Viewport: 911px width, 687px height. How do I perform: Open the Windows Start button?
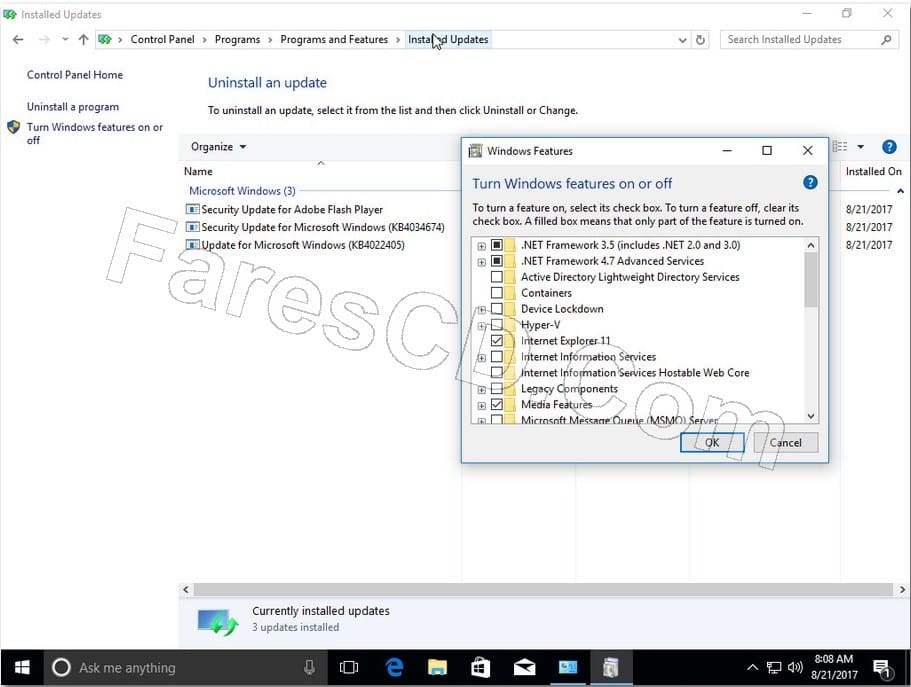click(22, 668)
